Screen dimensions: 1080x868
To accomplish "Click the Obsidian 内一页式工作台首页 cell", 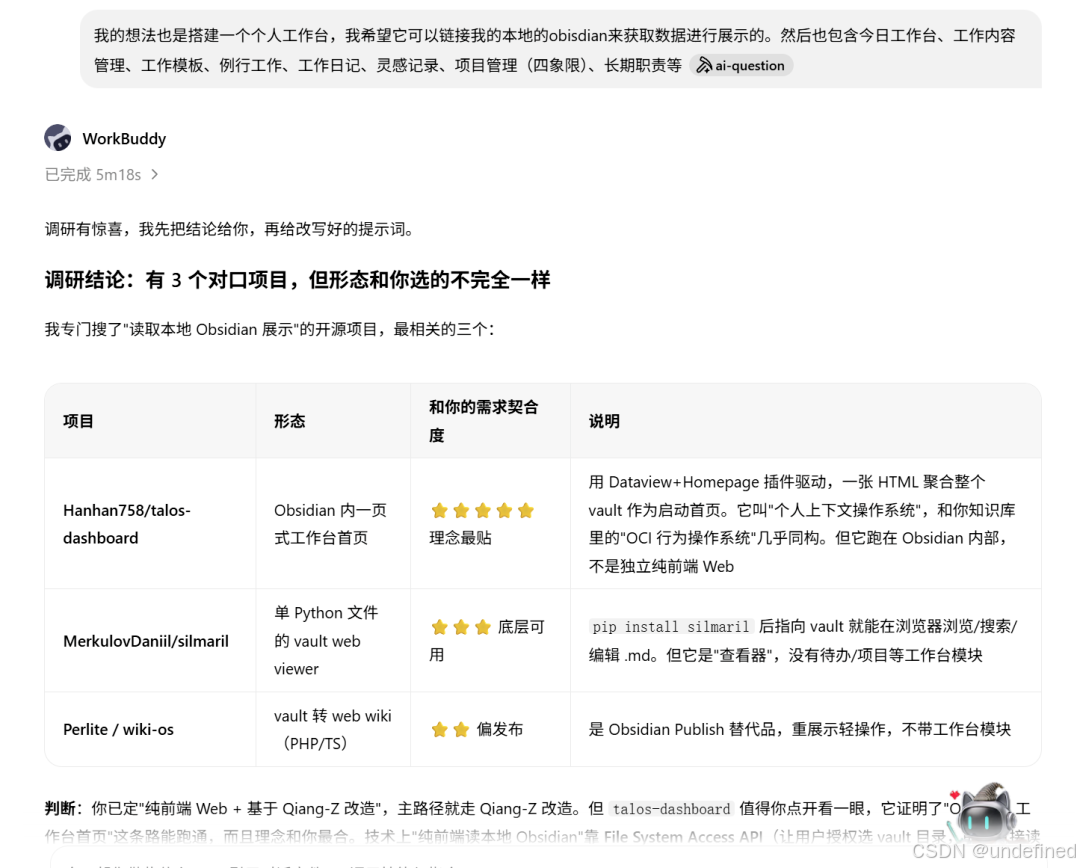I will (x=333, y=524).
